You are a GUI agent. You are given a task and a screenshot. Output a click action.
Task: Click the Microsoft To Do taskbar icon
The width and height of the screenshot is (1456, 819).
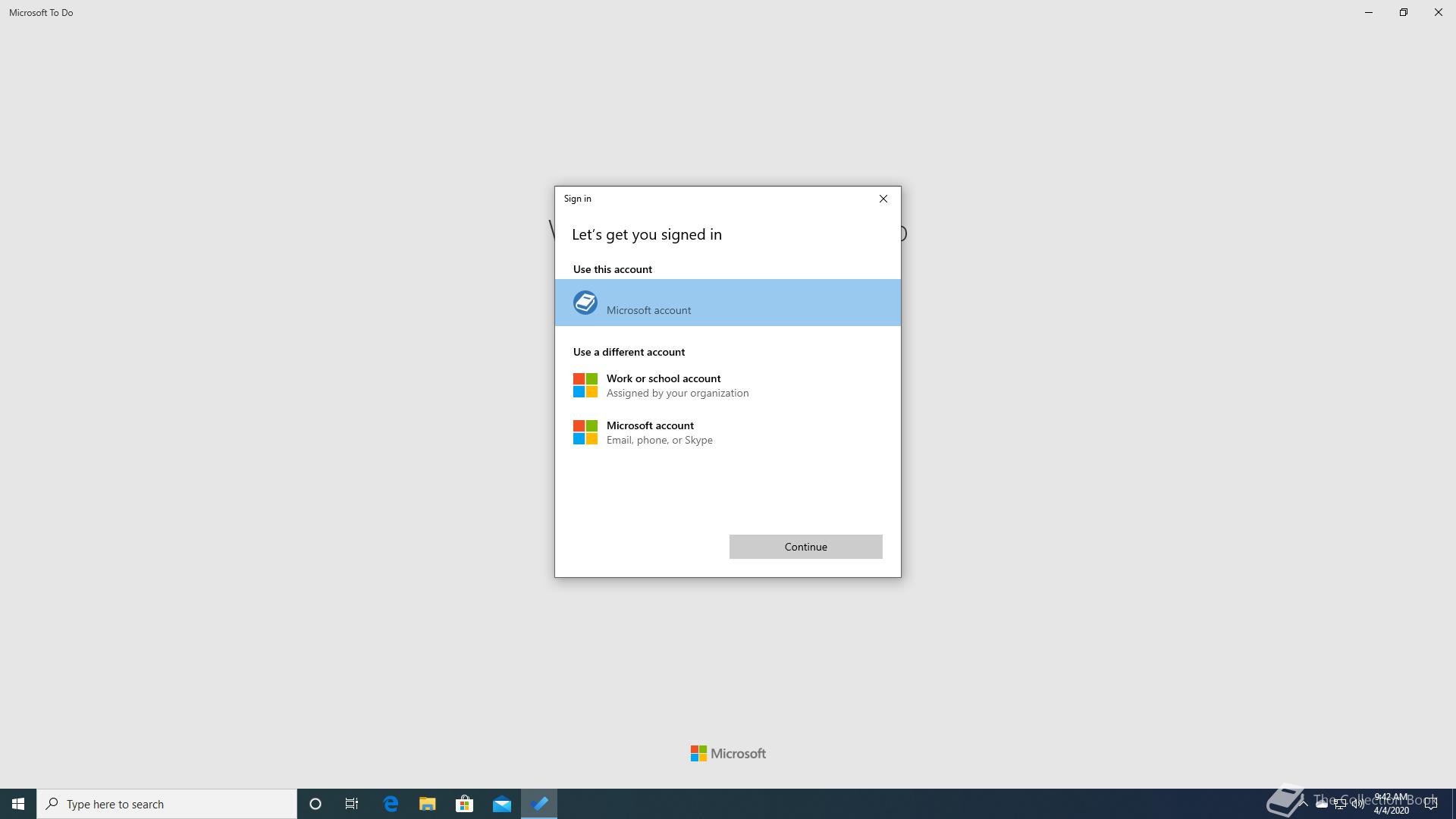tap(539, 804)
